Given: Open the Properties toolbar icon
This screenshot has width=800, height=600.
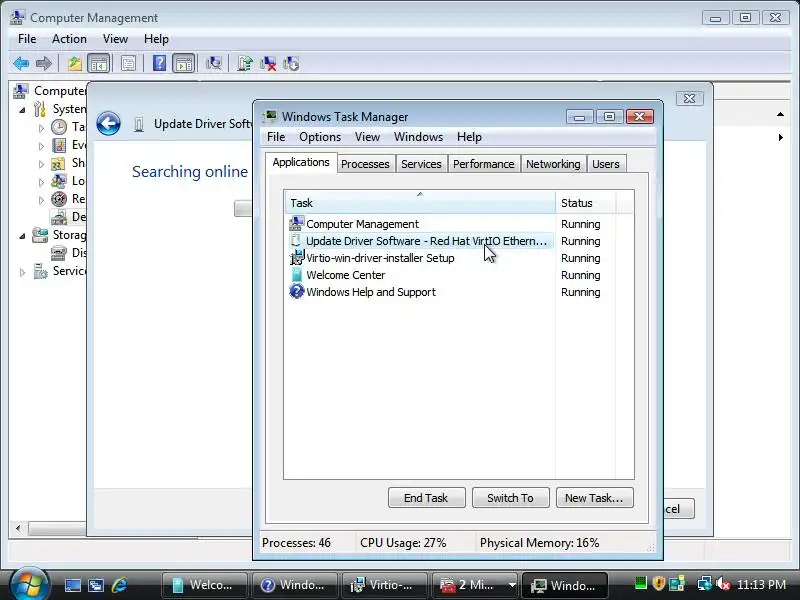Looking at the screenshot, I should 128,64.
